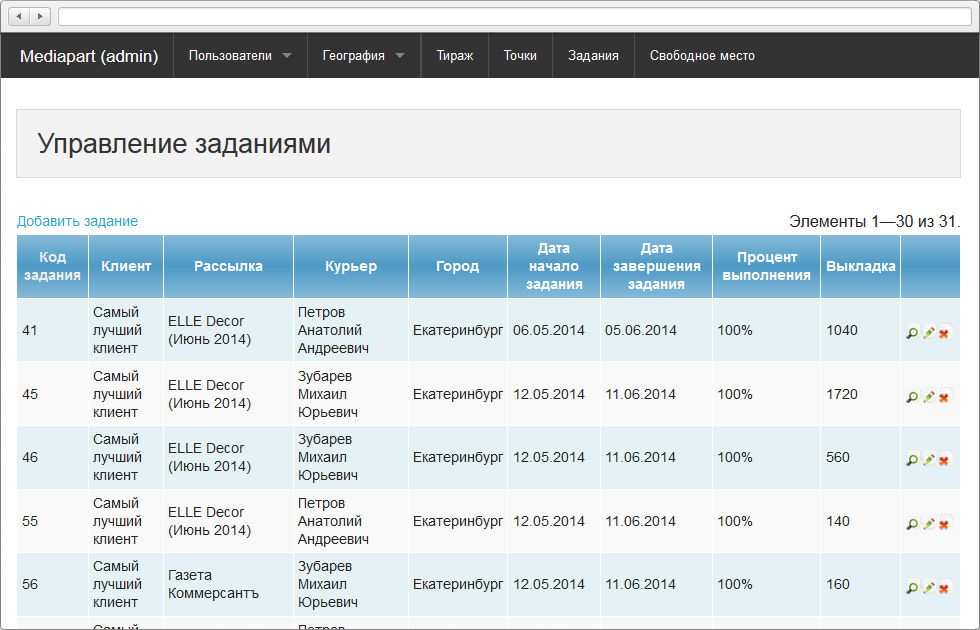Click task code 46 cell

point(52,458)
